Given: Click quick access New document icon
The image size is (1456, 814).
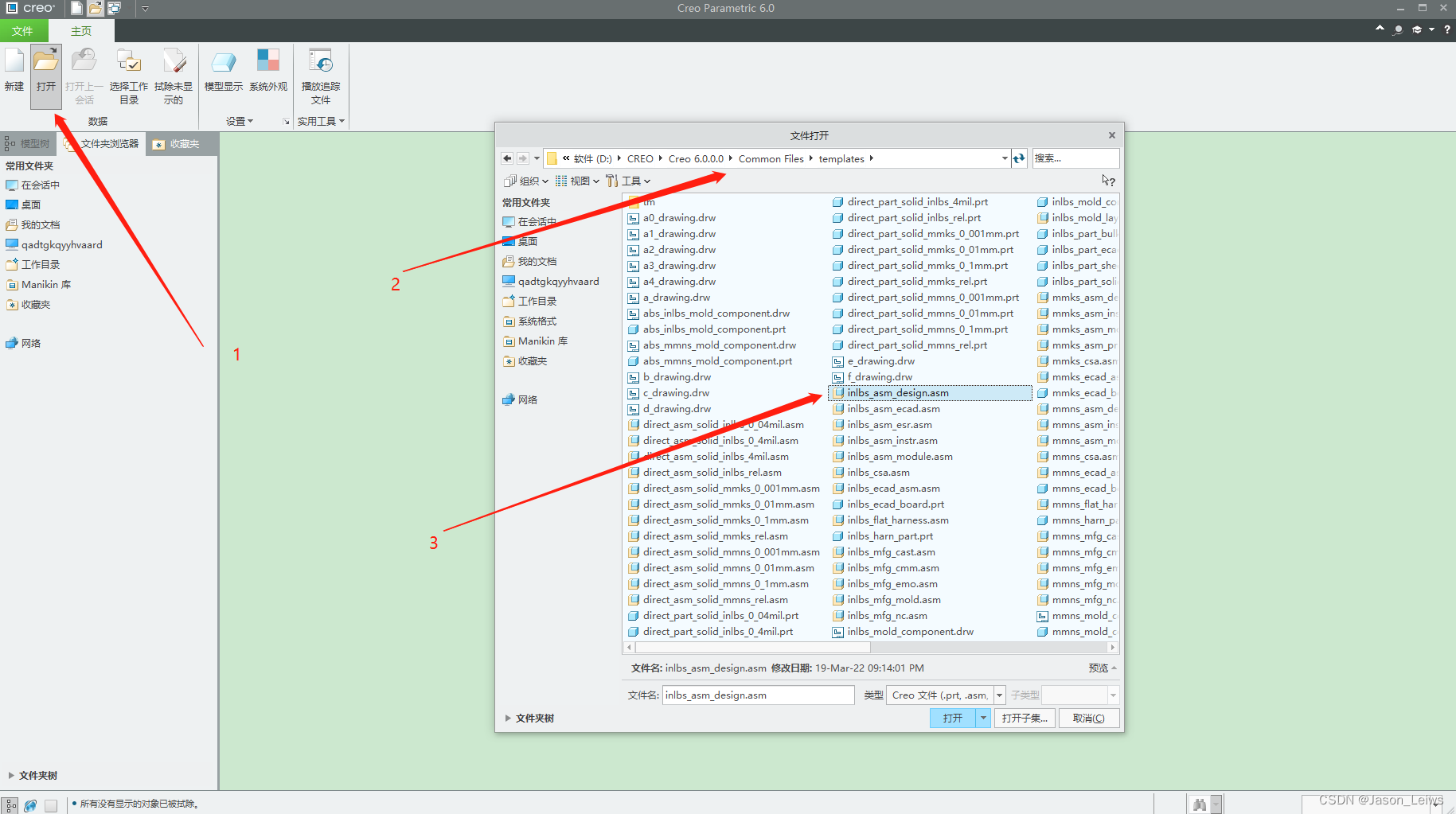Looking at the screenshot, I should tap(77, 8).
